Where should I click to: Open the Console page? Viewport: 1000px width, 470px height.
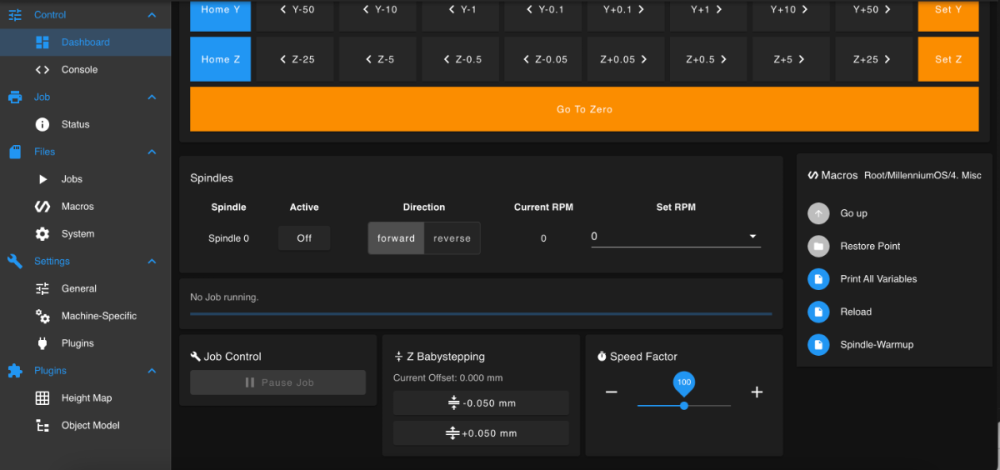(x=85, y=70)
